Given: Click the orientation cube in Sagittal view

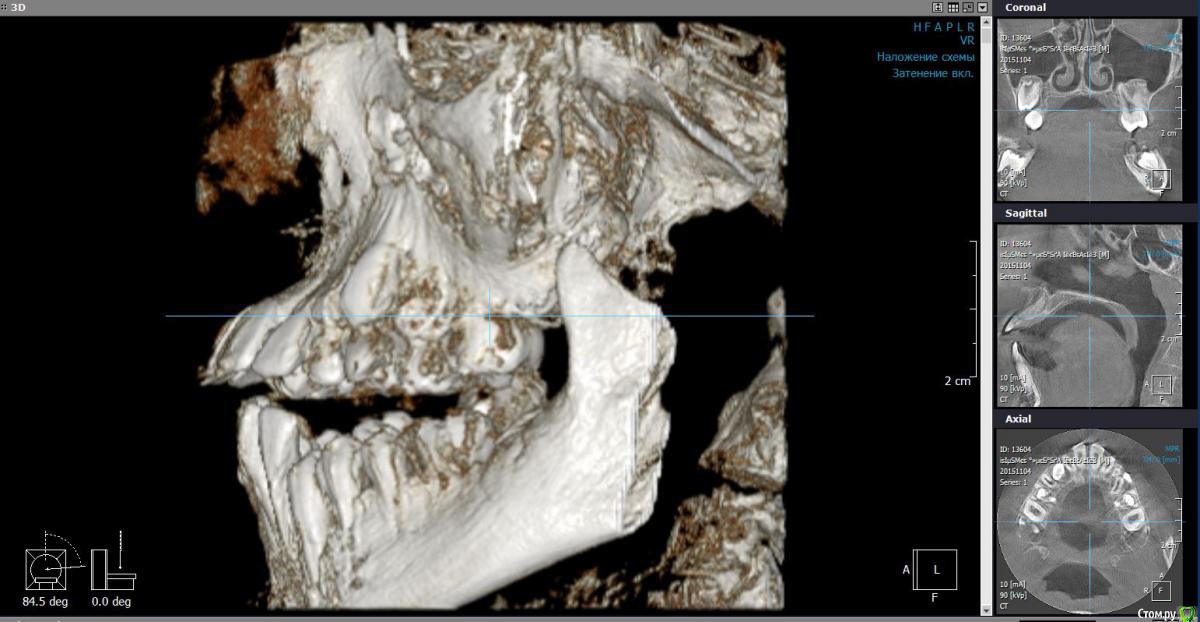Looking at the screenshot, I should [1161, 384].
